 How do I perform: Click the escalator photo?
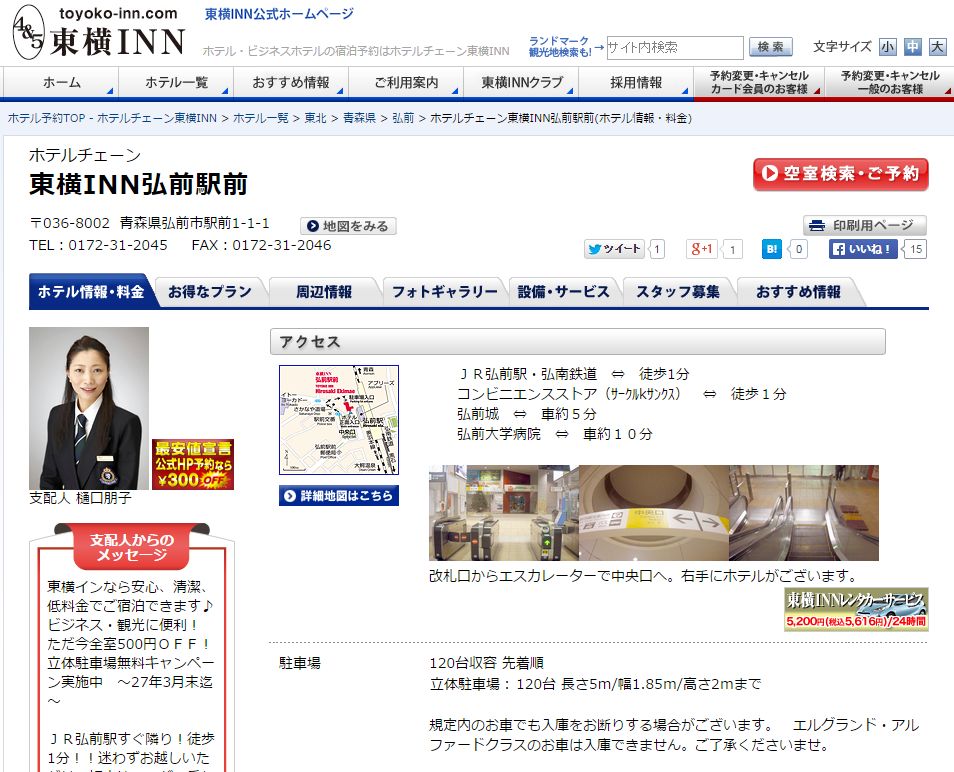(804, 513)
